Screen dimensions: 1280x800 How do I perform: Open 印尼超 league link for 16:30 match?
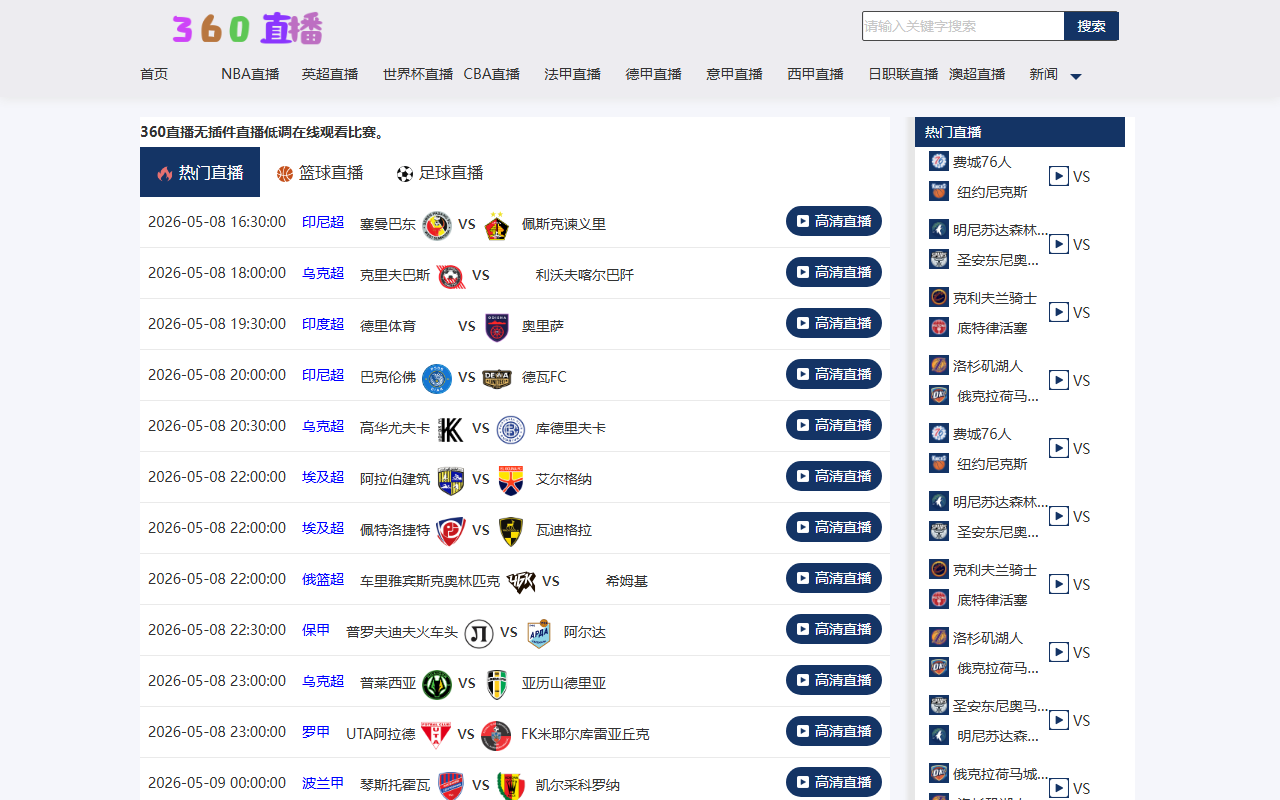(x=323, y=222)
